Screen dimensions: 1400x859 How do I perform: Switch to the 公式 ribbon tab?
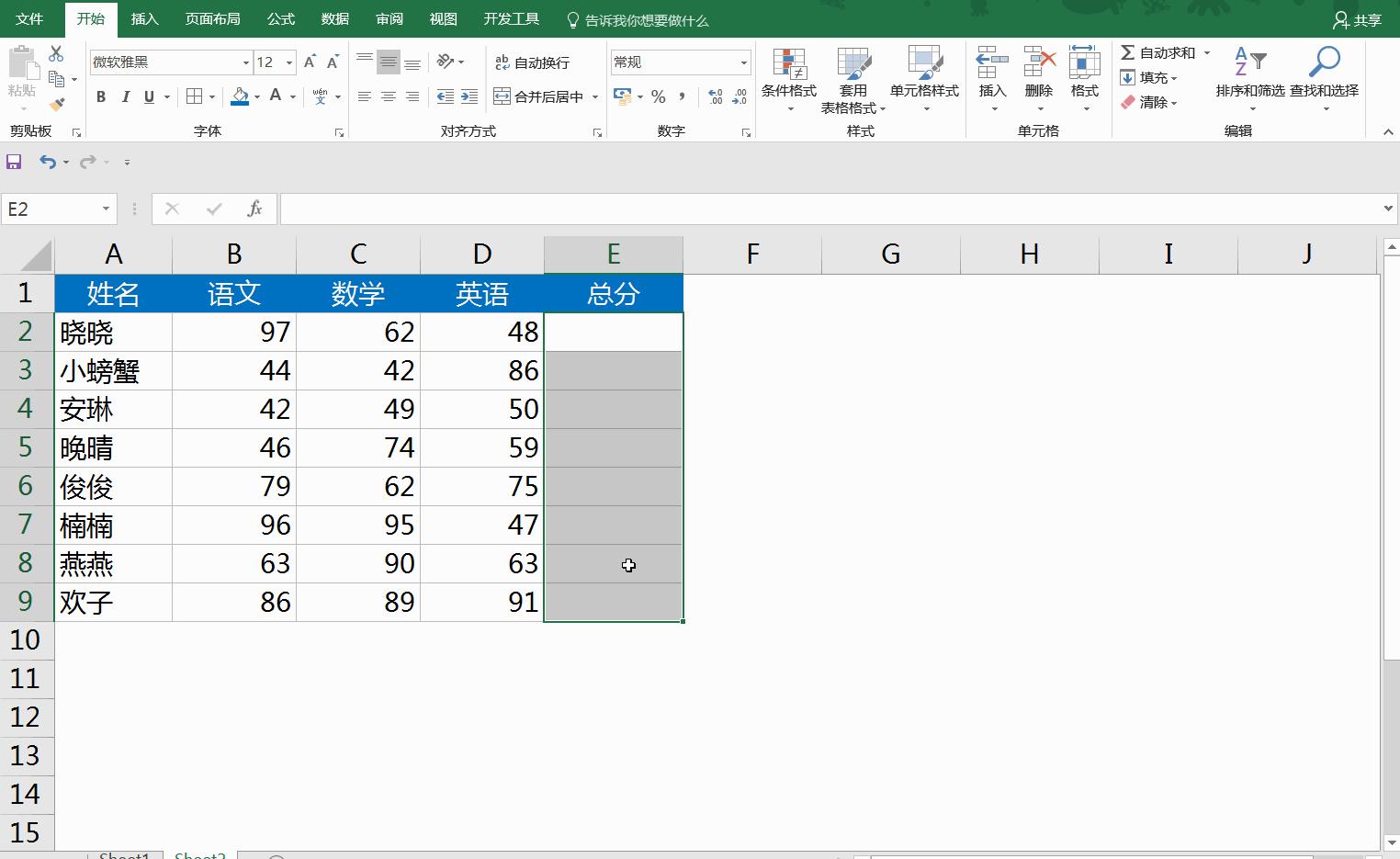(280, 18)
